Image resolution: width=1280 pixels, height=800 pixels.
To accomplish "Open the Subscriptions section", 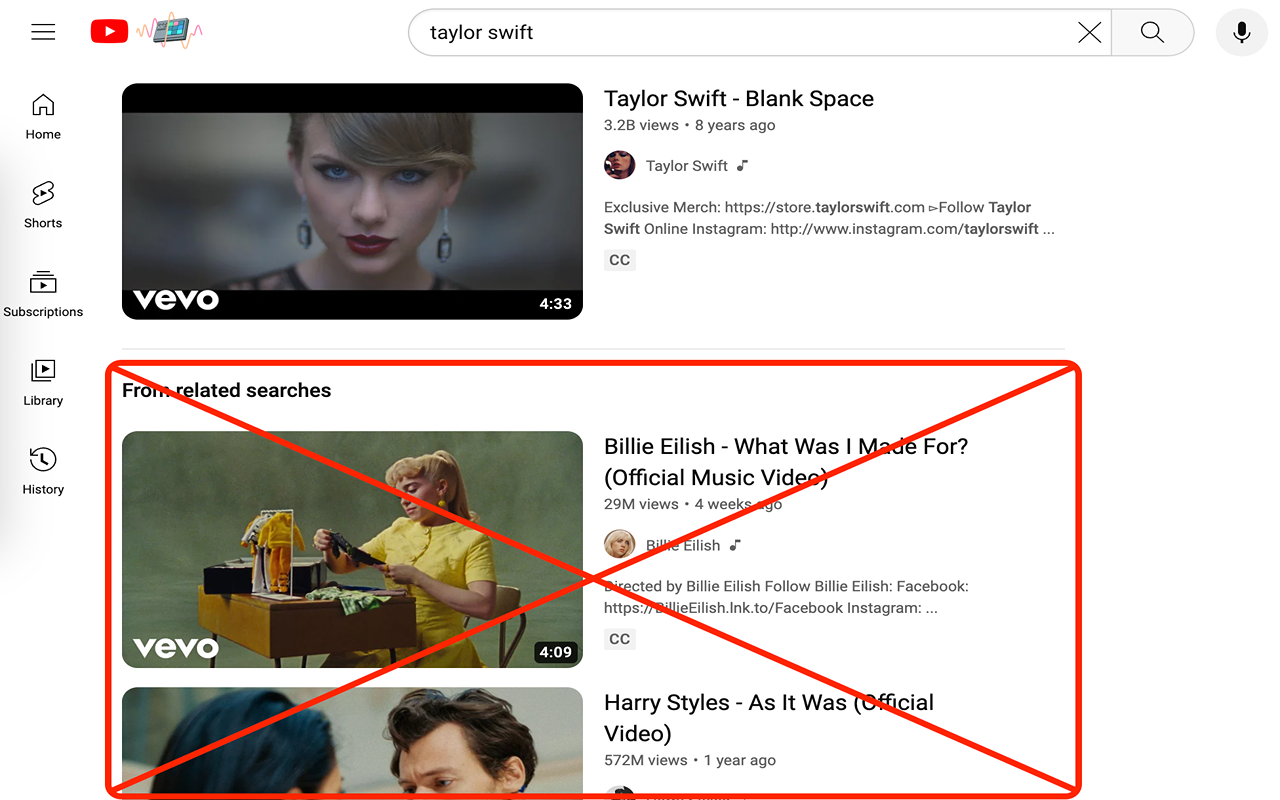I will [43, 293].
